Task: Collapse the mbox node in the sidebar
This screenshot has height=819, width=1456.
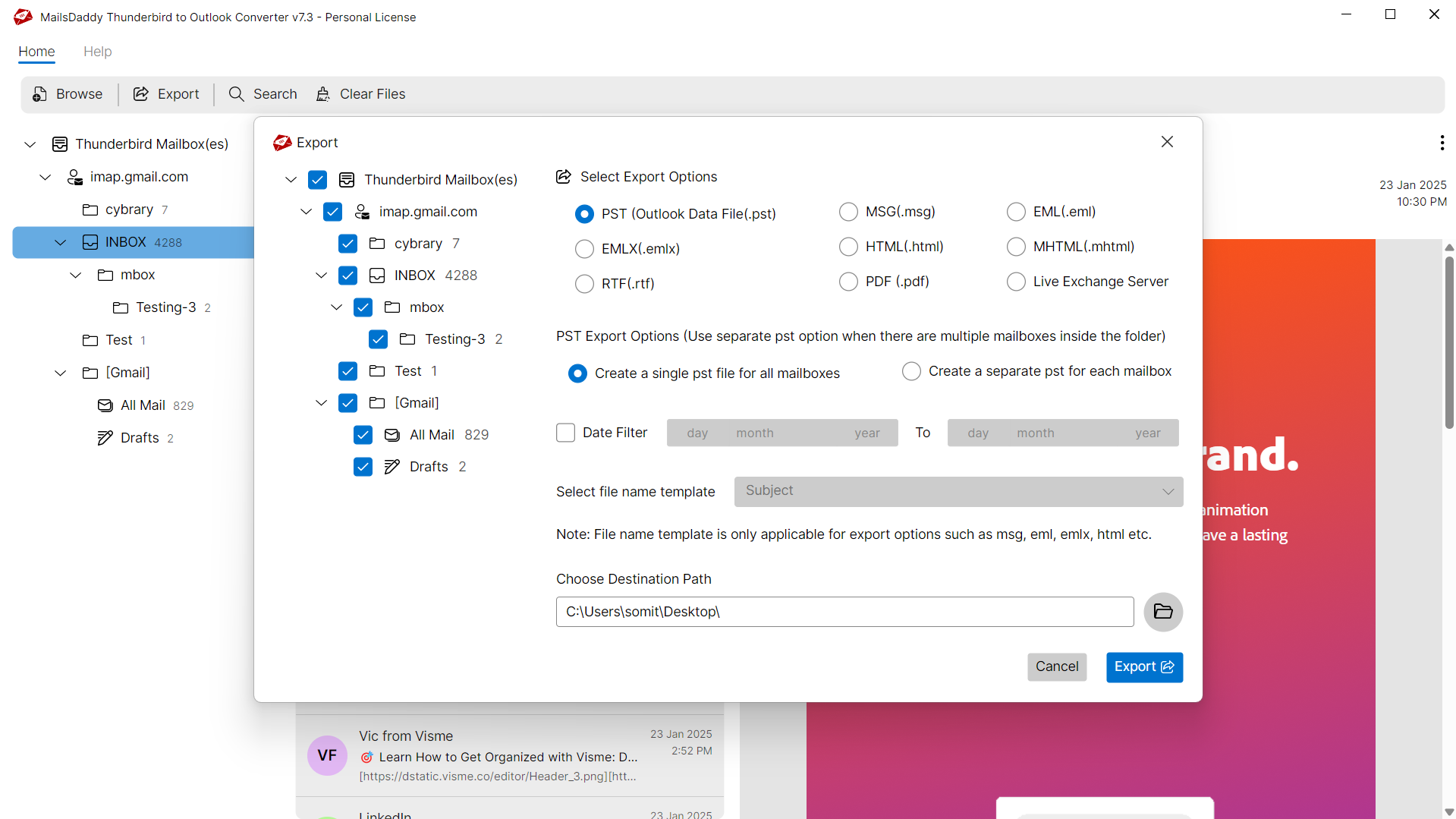Action: point(75,275)
